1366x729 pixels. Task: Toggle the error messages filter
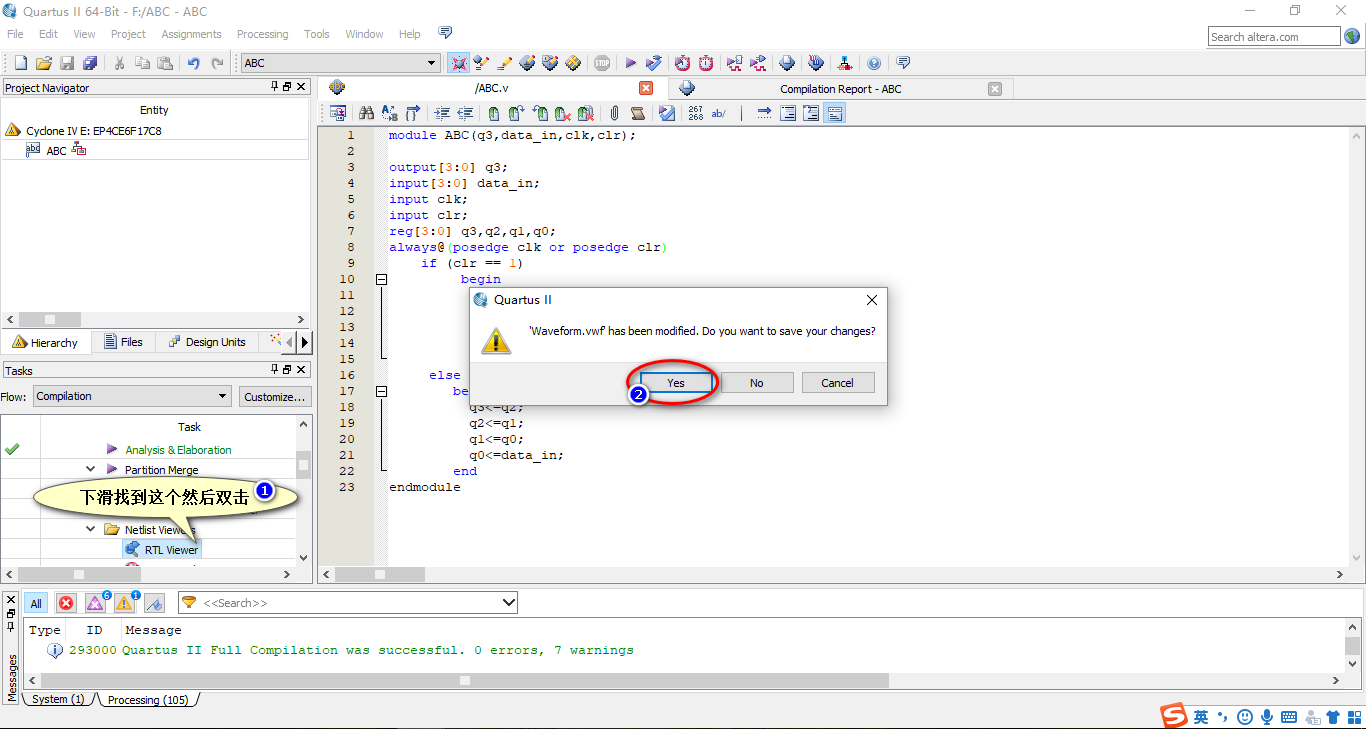66,603
